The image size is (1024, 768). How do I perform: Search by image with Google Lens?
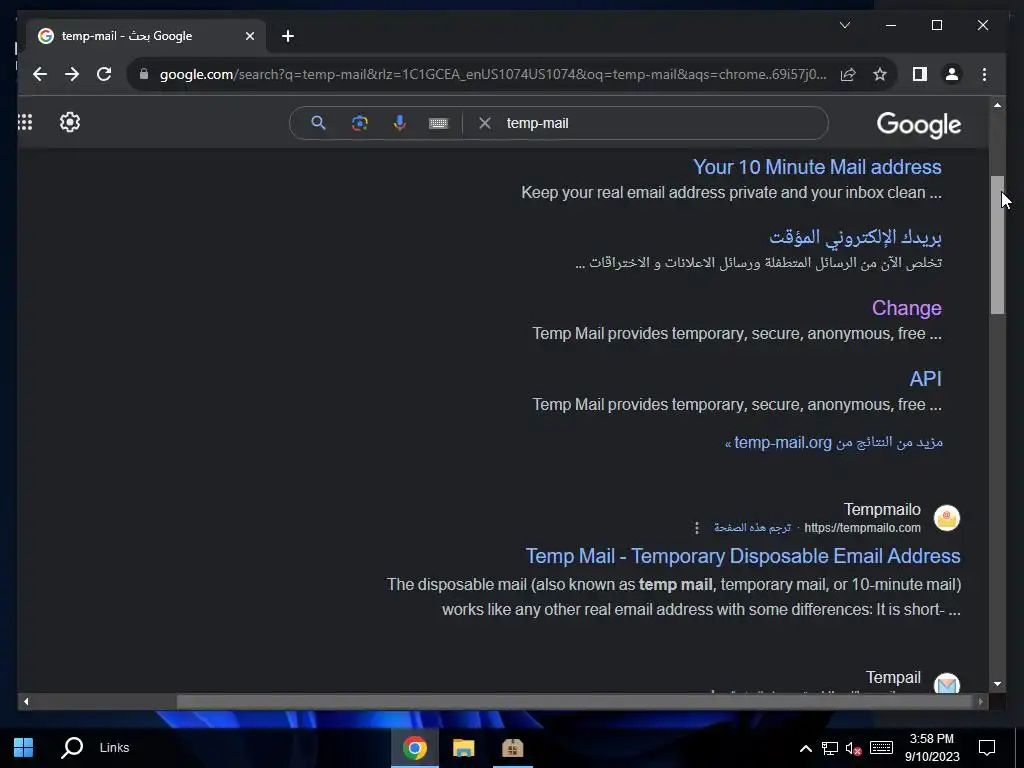tap(359, 123)
